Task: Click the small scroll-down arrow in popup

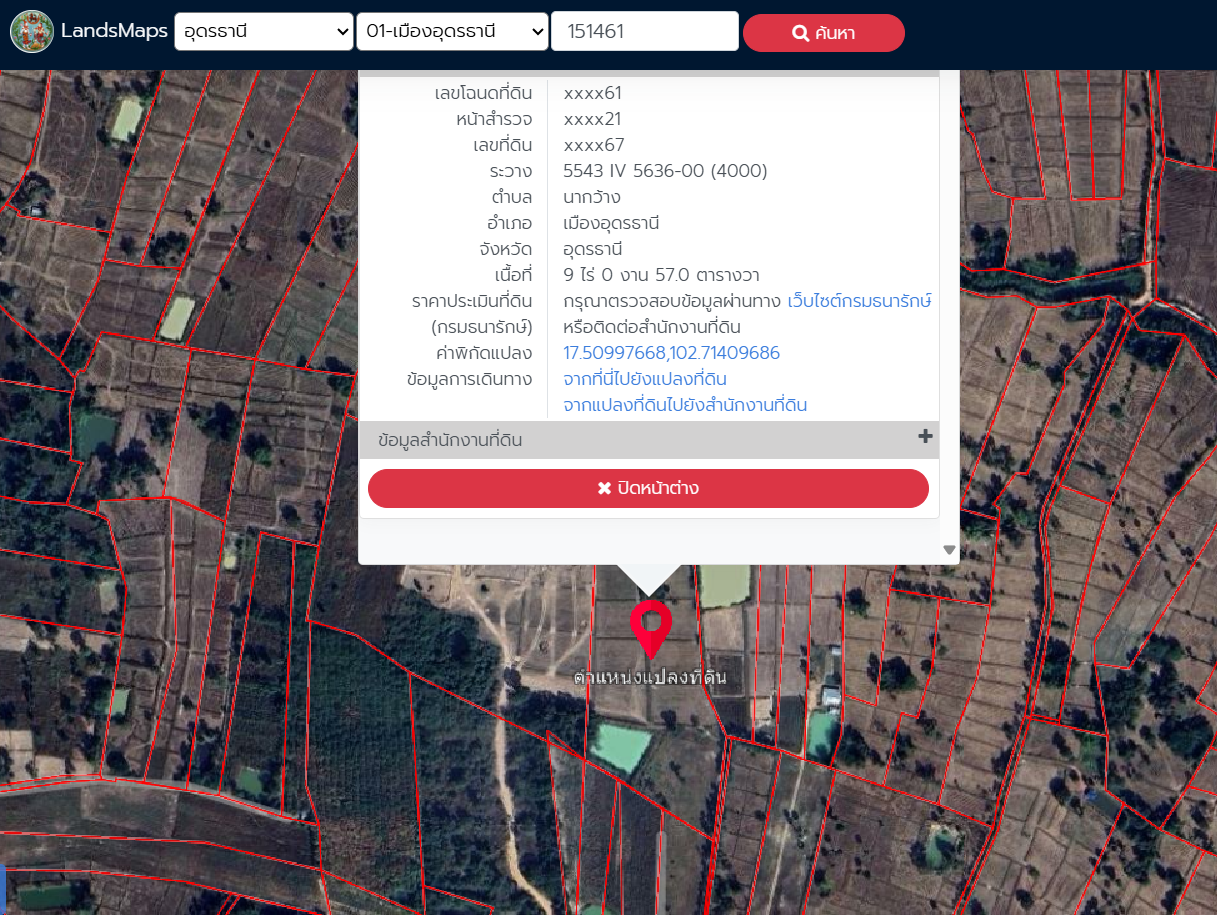Action: 949,550
